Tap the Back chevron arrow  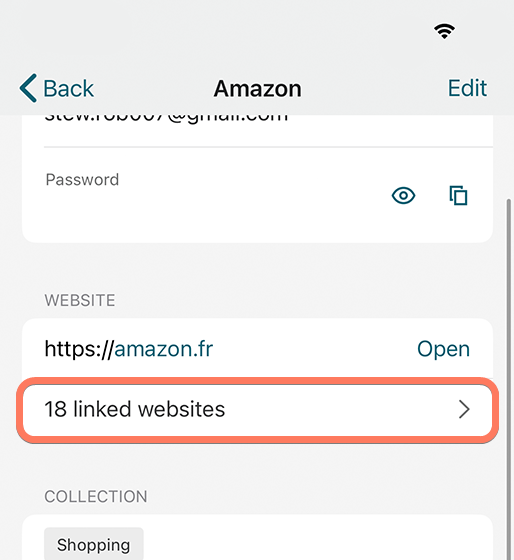point(28,88)
